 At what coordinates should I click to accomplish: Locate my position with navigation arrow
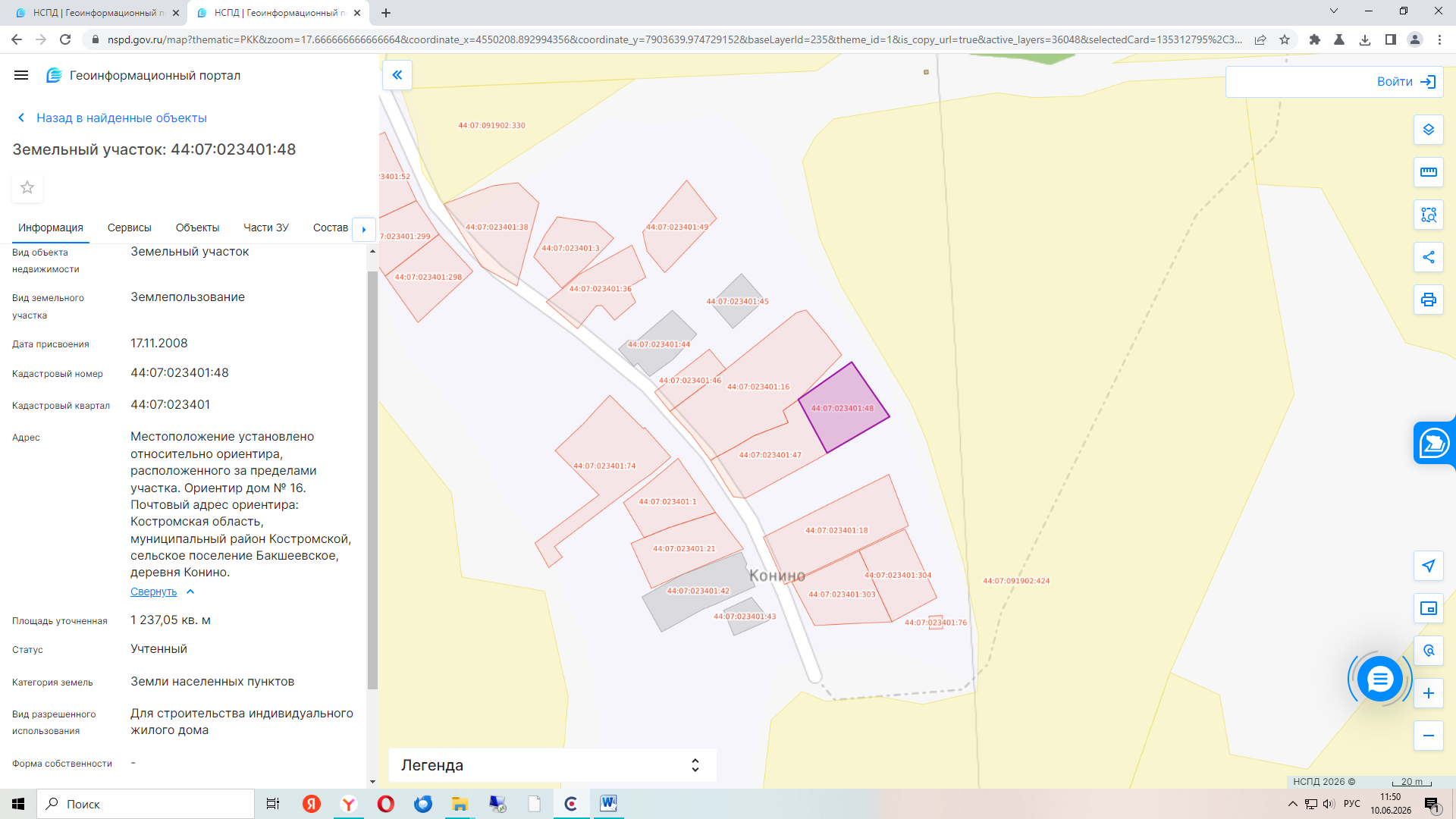coord(1429,566)
